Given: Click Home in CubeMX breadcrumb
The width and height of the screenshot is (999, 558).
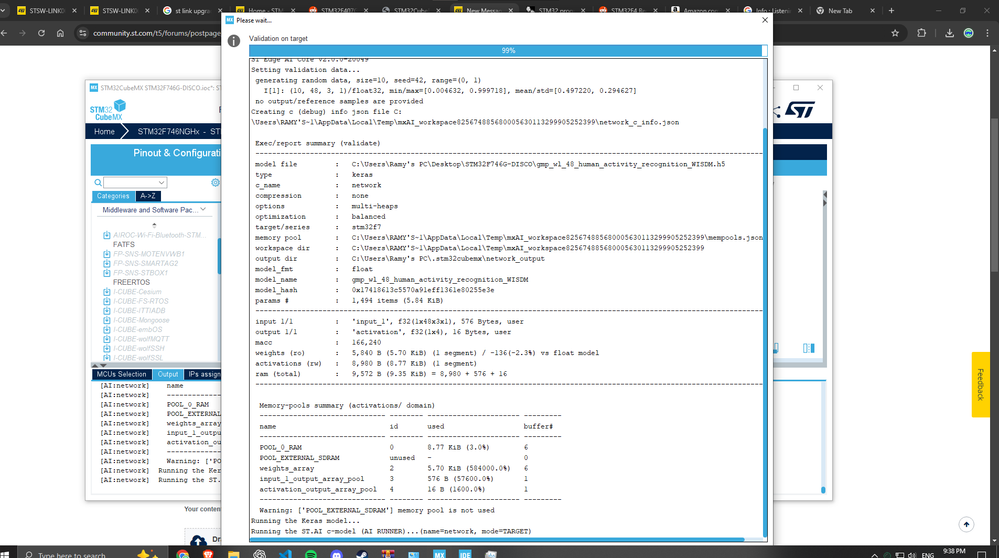Looking at the screenshot, I should pos(104,132).
